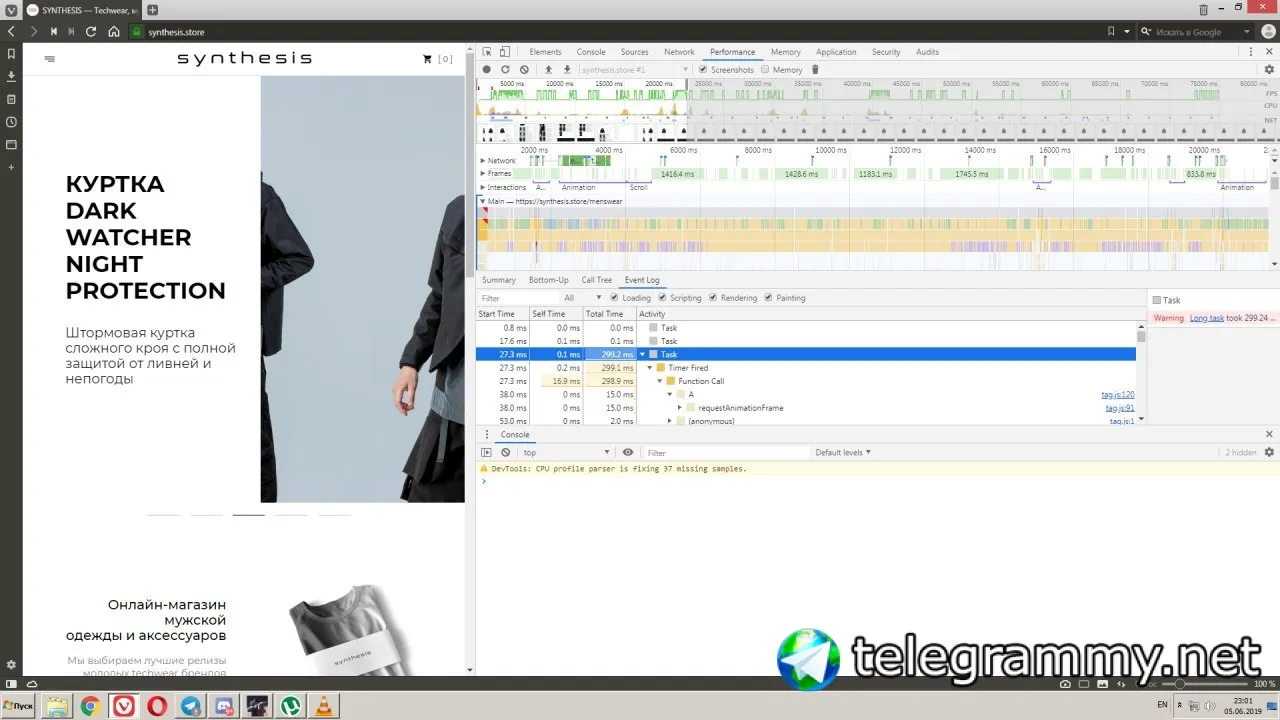Expand the Interactions track

(x=483, y=187)
